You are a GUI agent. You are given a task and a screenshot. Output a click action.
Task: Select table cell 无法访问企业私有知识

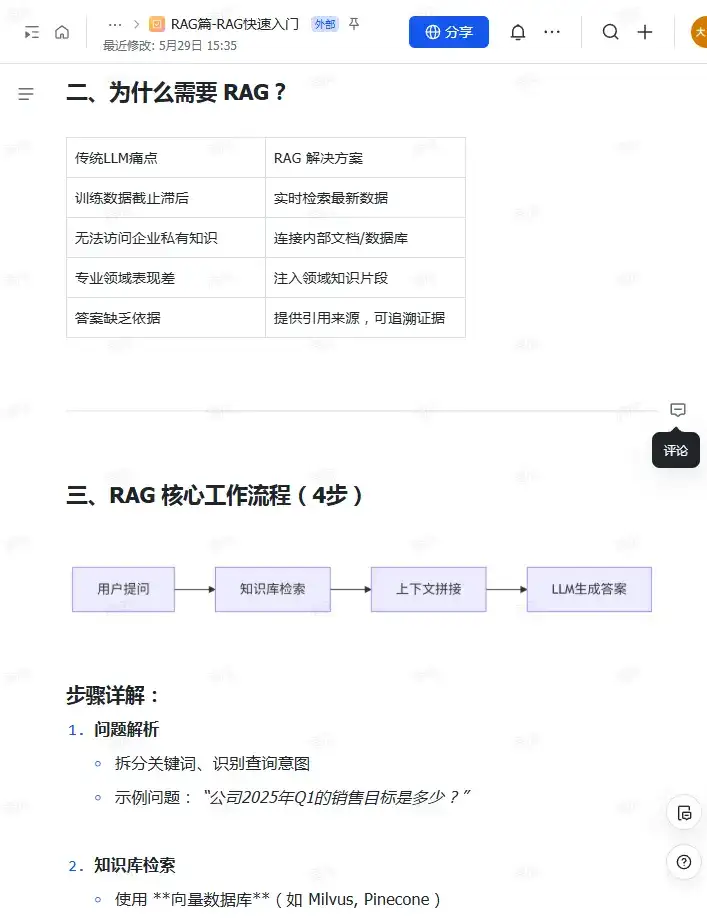pos(166,238)
